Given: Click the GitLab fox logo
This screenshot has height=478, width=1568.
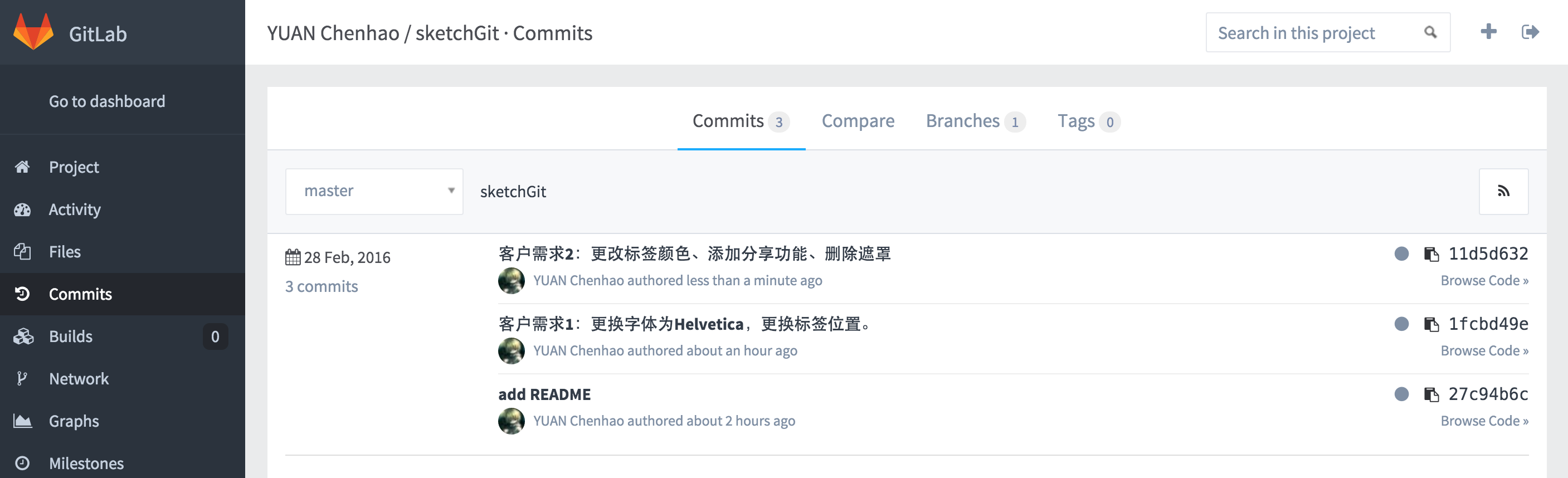Looking at the screenshot, I should pos(33,32).
